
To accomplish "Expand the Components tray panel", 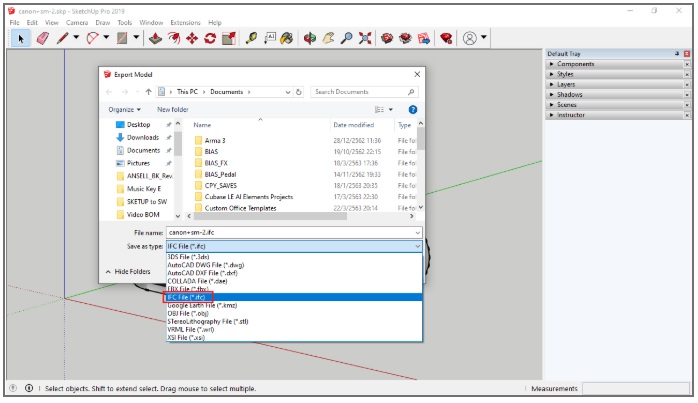I will tap(576, 64).
